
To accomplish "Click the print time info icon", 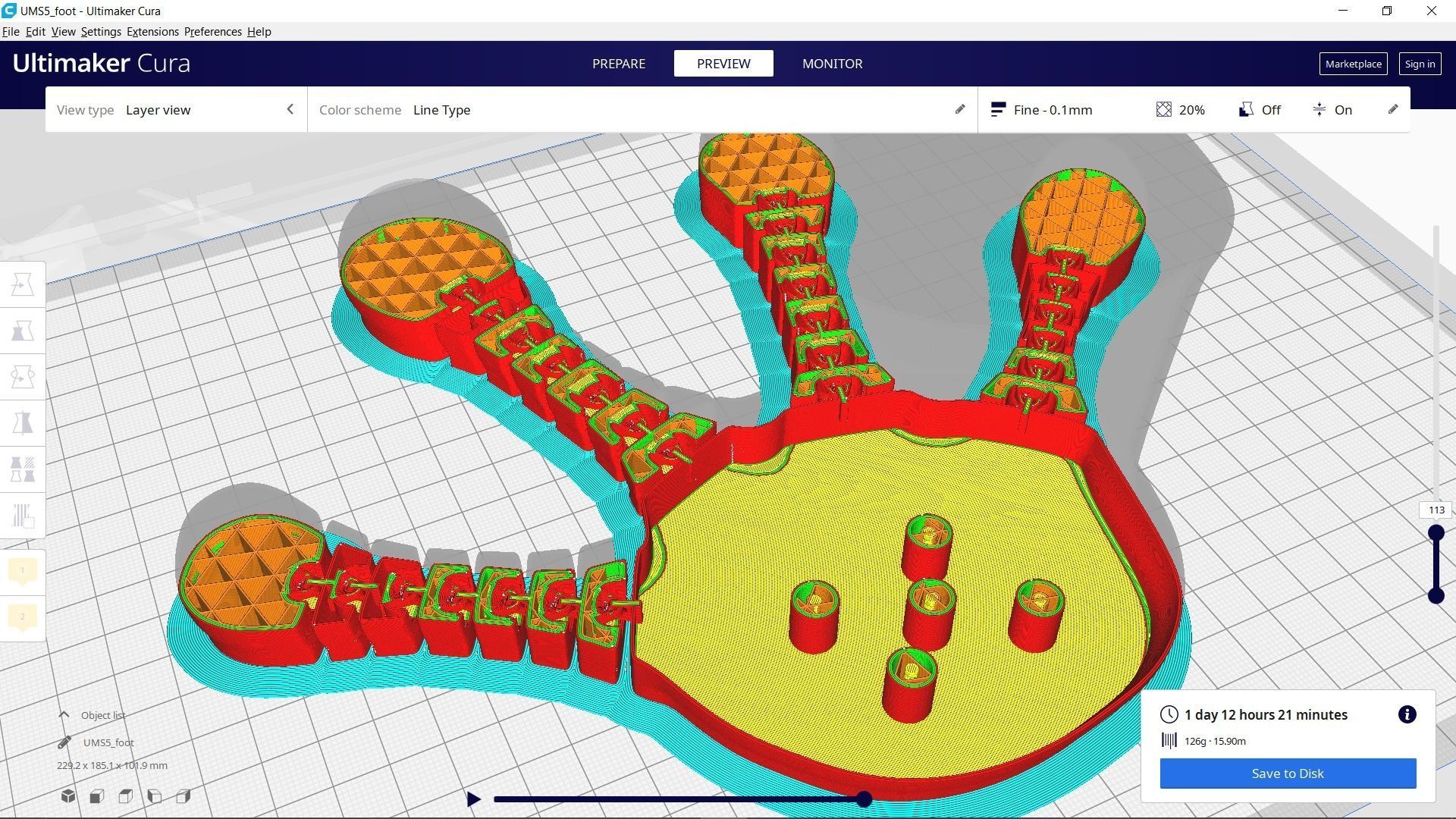I will coord(1407,715).
